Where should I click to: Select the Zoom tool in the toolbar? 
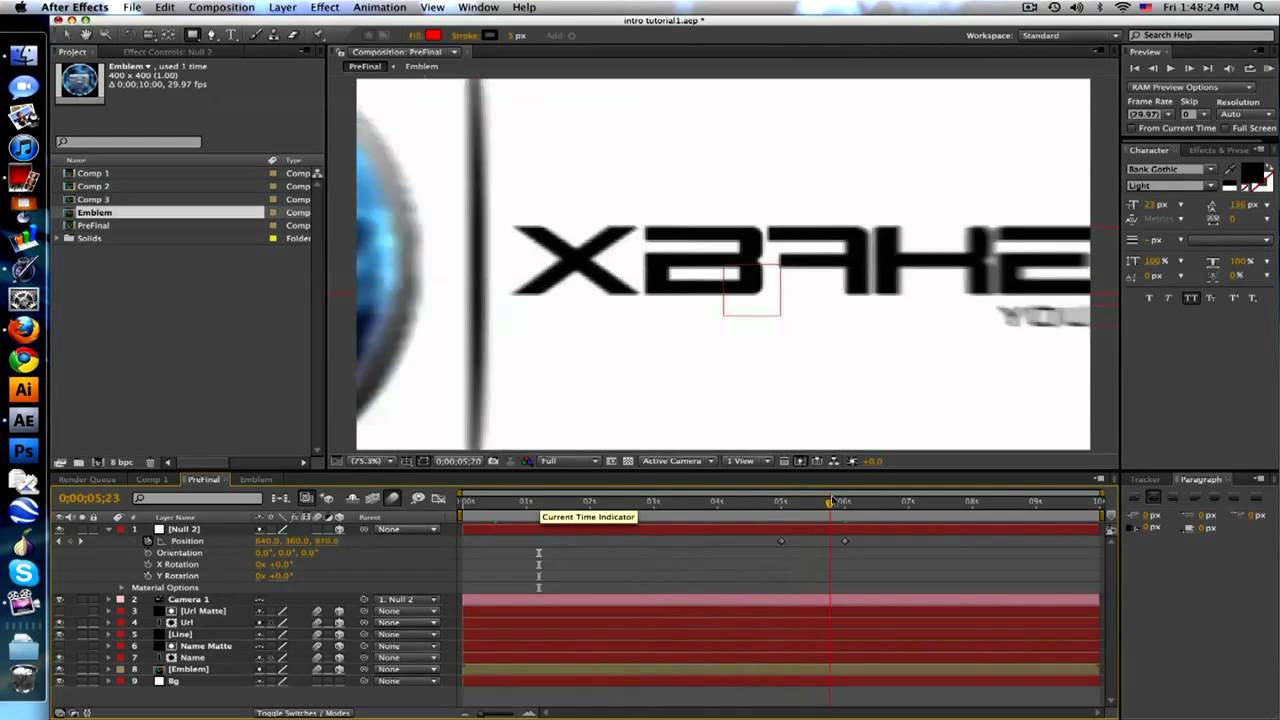tap(105, 35)
